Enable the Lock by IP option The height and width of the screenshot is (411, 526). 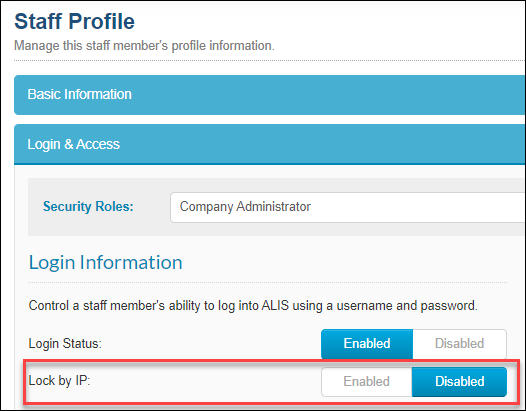coord(366,382)
